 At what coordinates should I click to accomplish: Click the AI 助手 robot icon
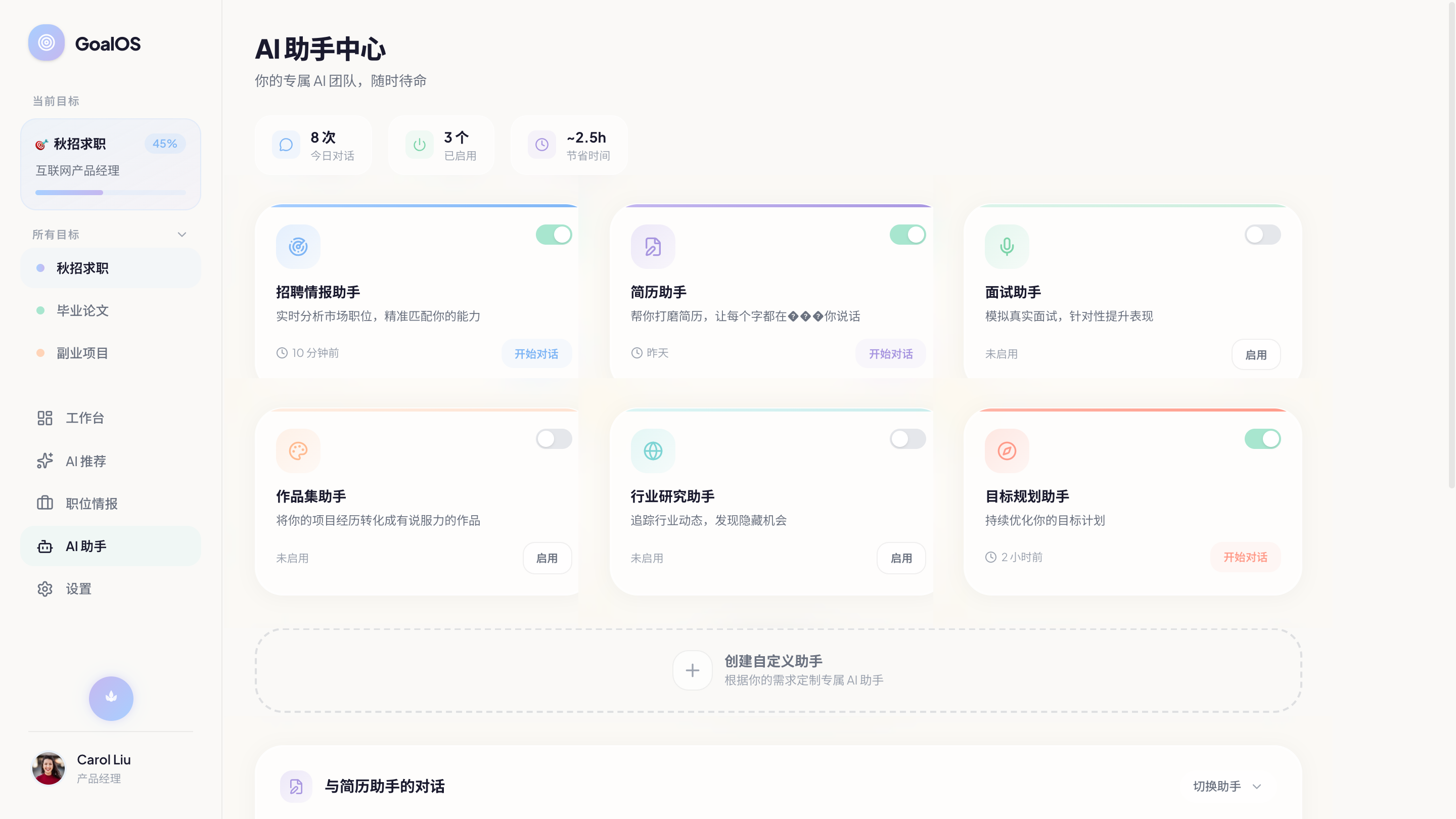pyautogui.click(x=44, y=546)
